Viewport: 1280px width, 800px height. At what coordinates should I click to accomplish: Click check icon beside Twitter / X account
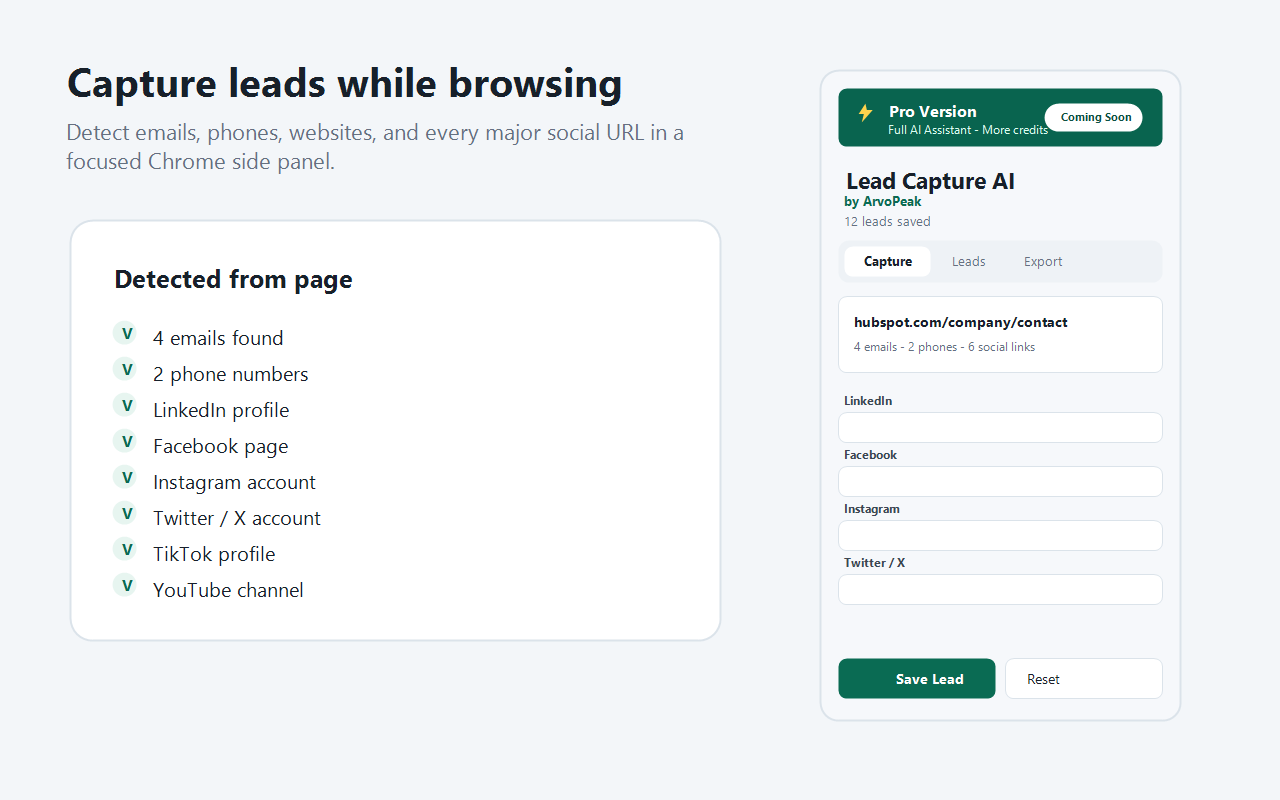pos(124,514)
